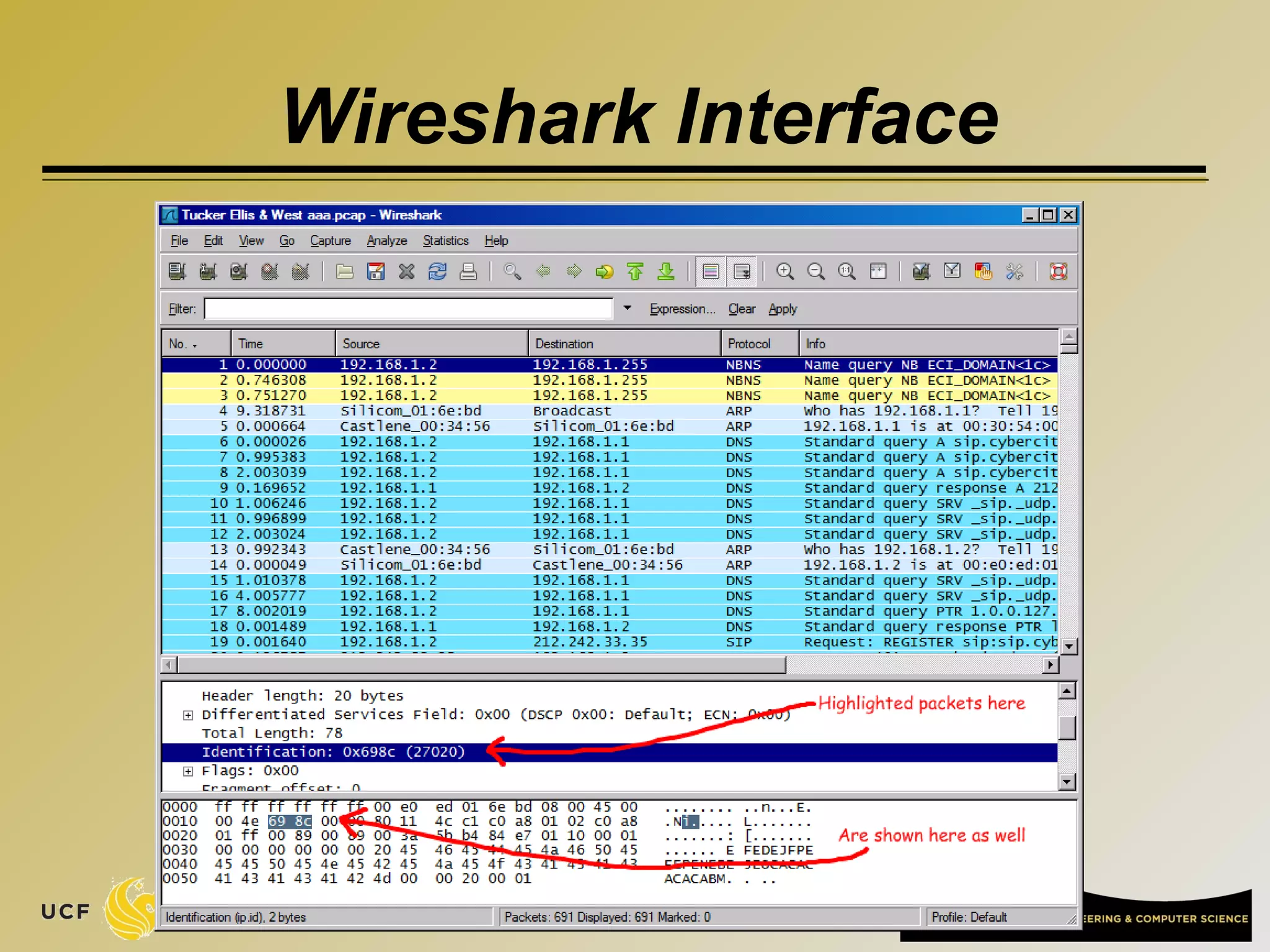Click packet list scrollbar up arrow

click(1068, 337)
